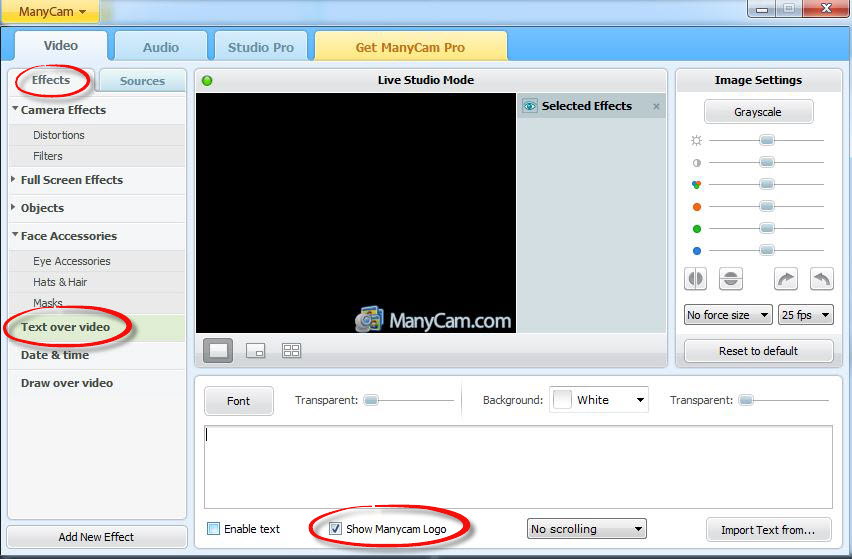This screenshot has height=559, width=852.
Task: Open Background color White dropdown
Action: 599,400
